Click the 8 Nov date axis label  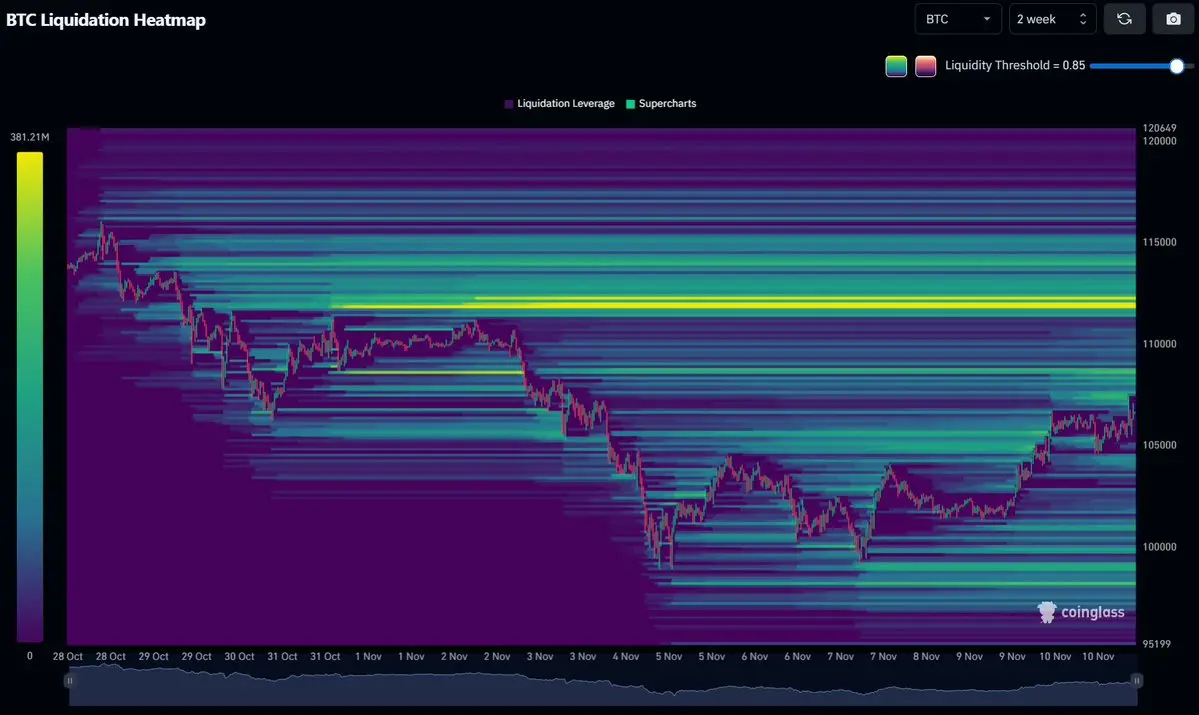[x=926, y=657]
